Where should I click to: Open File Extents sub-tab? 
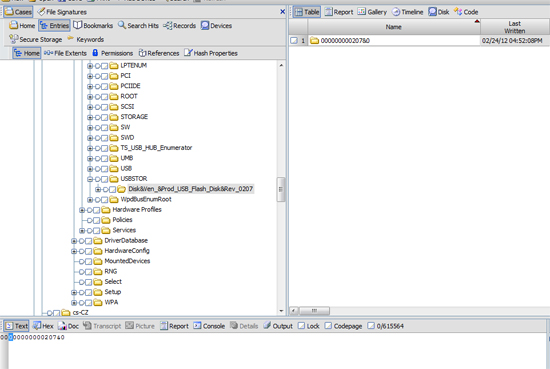click(66, 53)
